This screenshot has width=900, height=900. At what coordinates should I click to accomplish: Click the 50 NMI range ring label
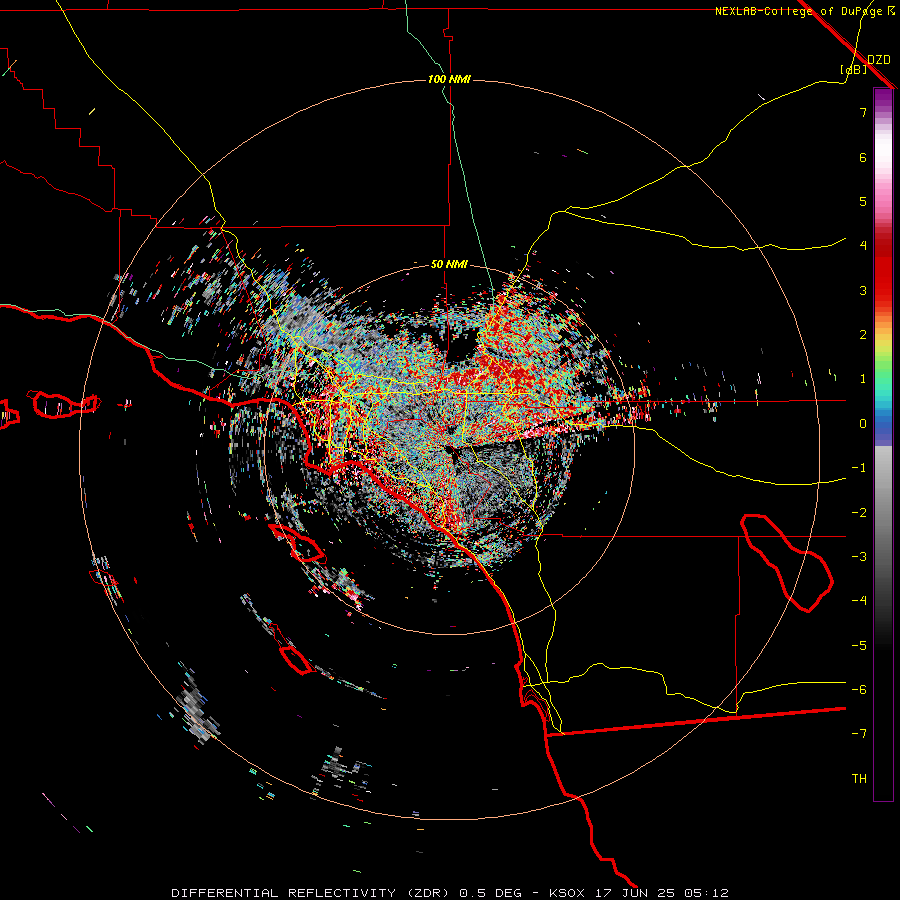(449, 265)
